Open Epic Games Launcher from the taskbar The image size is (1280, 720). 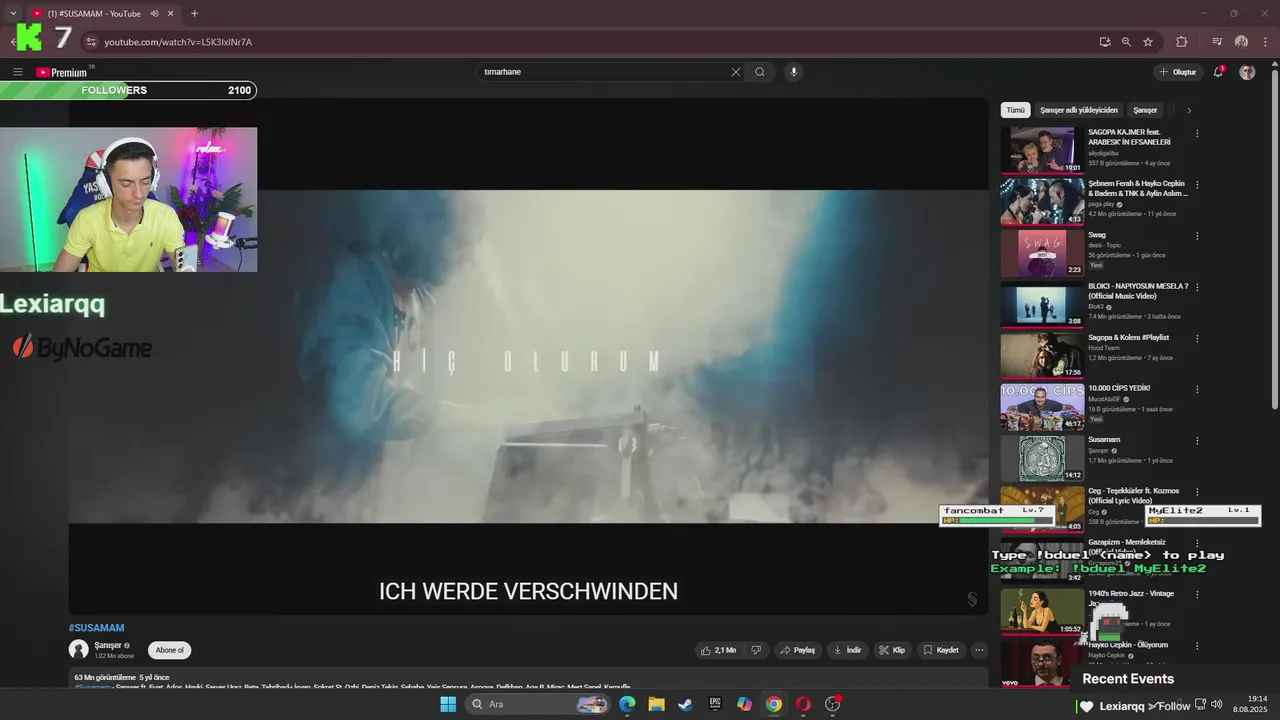click(x=715, y=704)
